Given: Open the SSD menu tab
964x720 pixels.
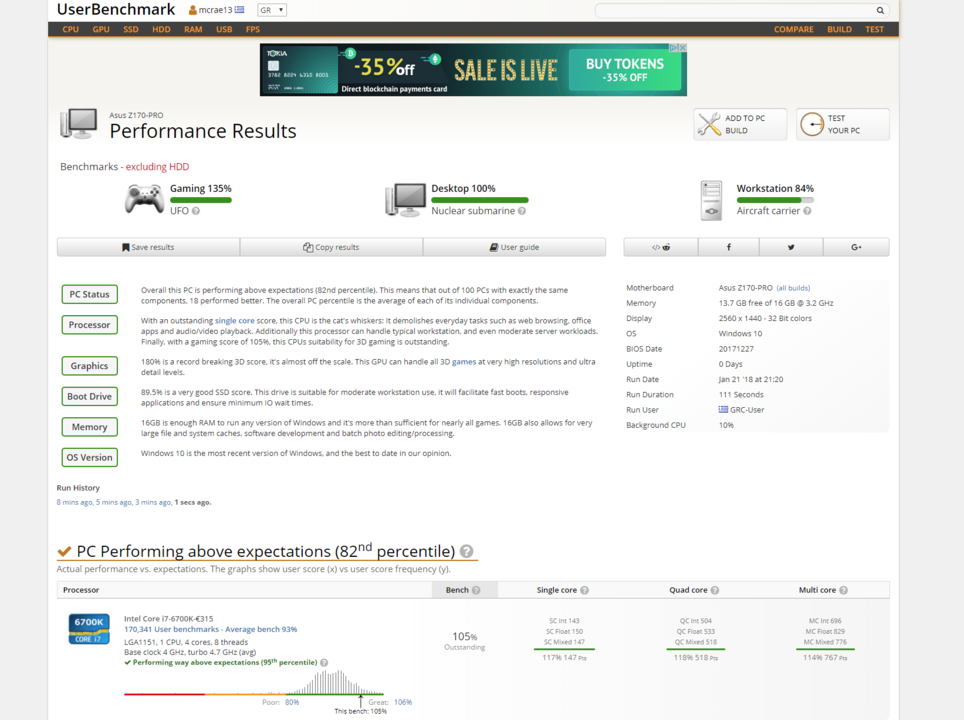Looking at the screenshot, I should click(130, 30).
